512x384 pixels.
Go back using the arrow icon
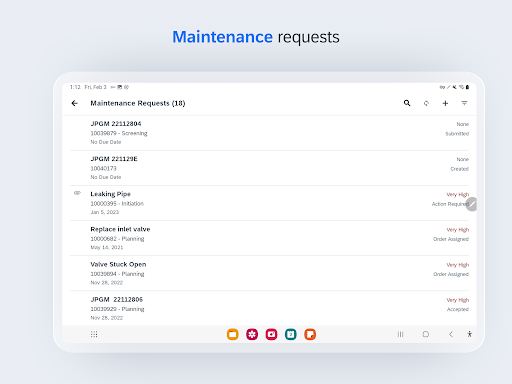pos(75,103)
